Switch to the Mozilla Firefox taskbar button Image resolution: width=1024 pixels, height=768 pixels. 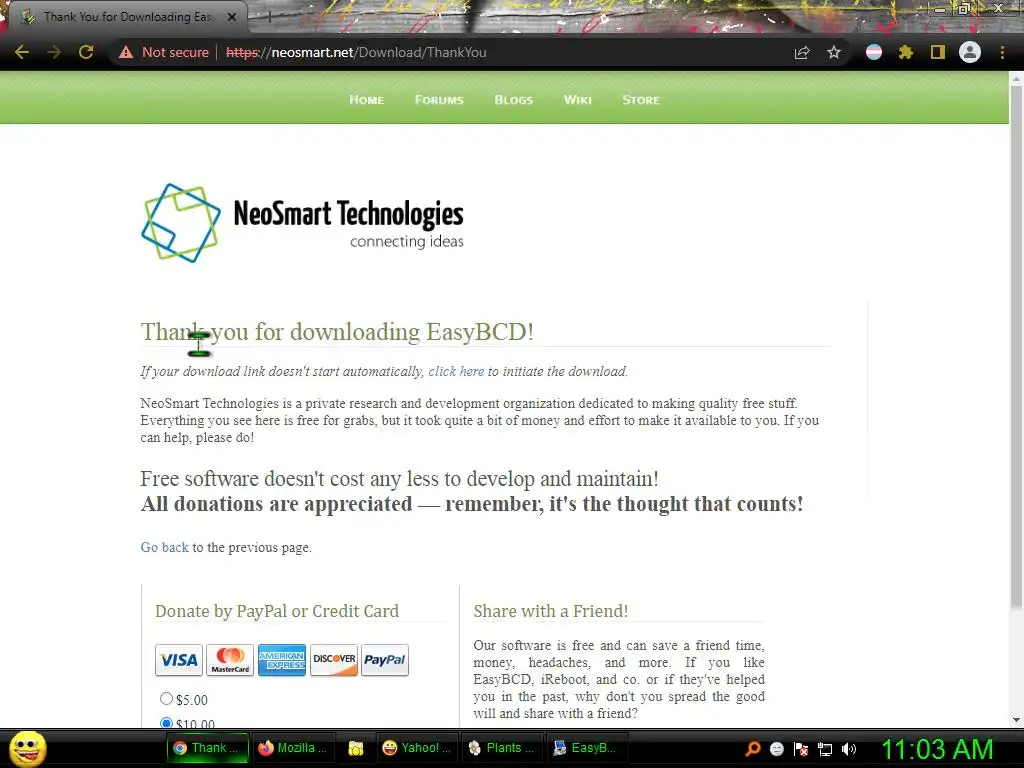coord(293,748)
